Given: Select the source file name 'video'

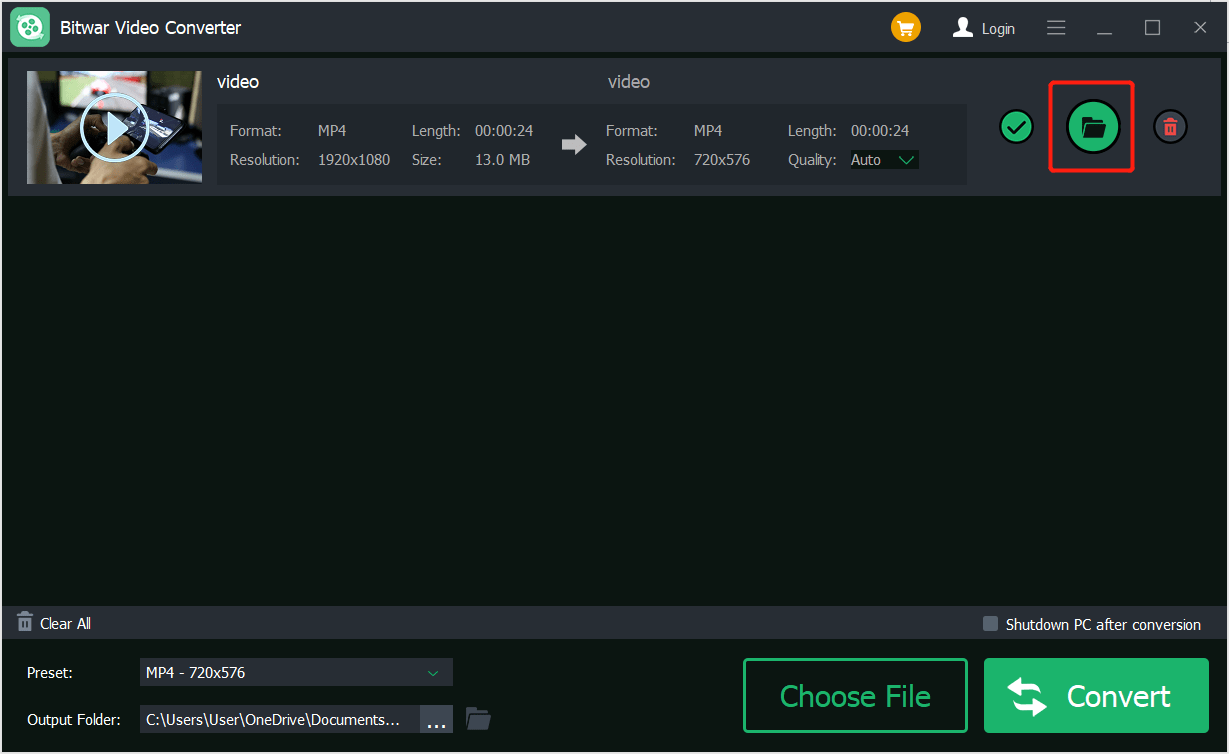Looking at the screenshot, I should click(238, 82).
